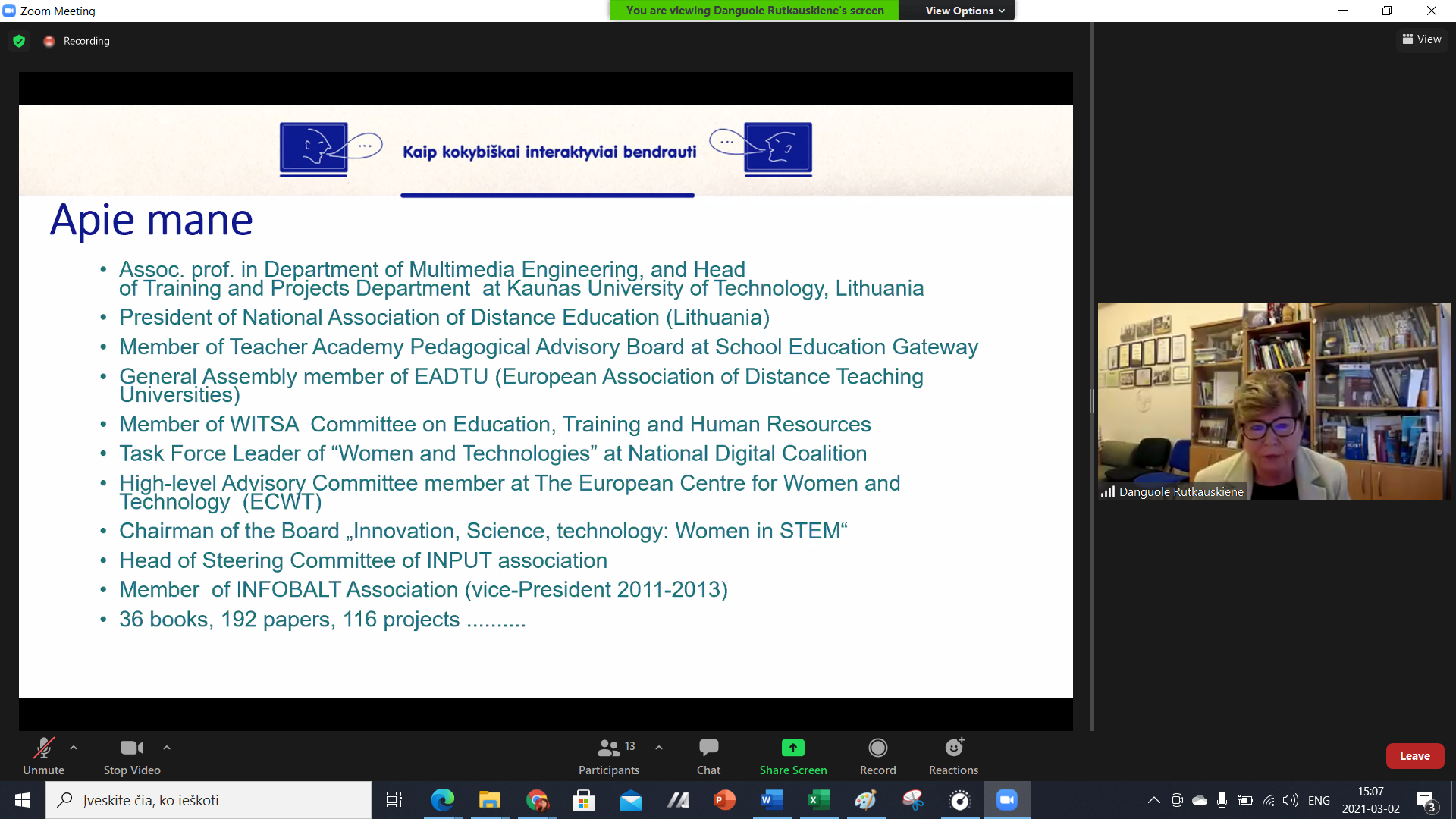The image size is (1456, 819).
Task: Click the bullet about National Association of Distance Education
Action: pyautogui.click(x=444, y=317)
